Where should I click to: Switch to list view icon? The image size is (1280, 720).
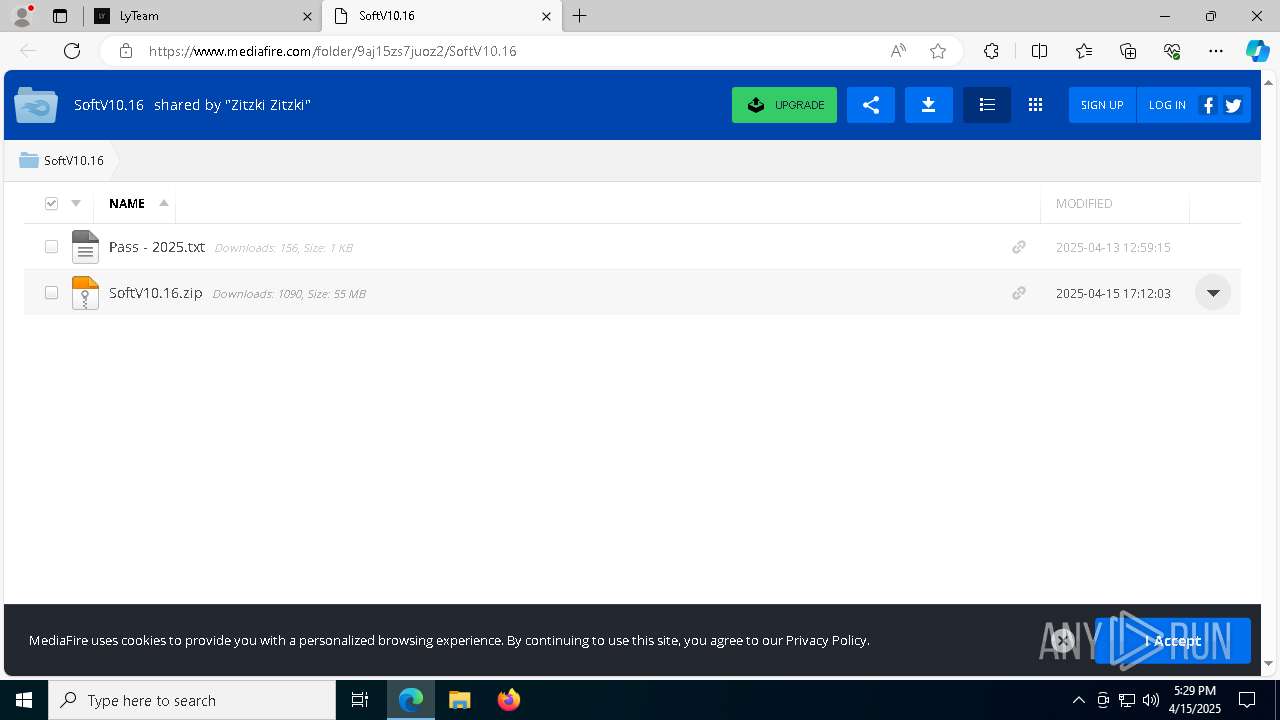tap(987, 105)
